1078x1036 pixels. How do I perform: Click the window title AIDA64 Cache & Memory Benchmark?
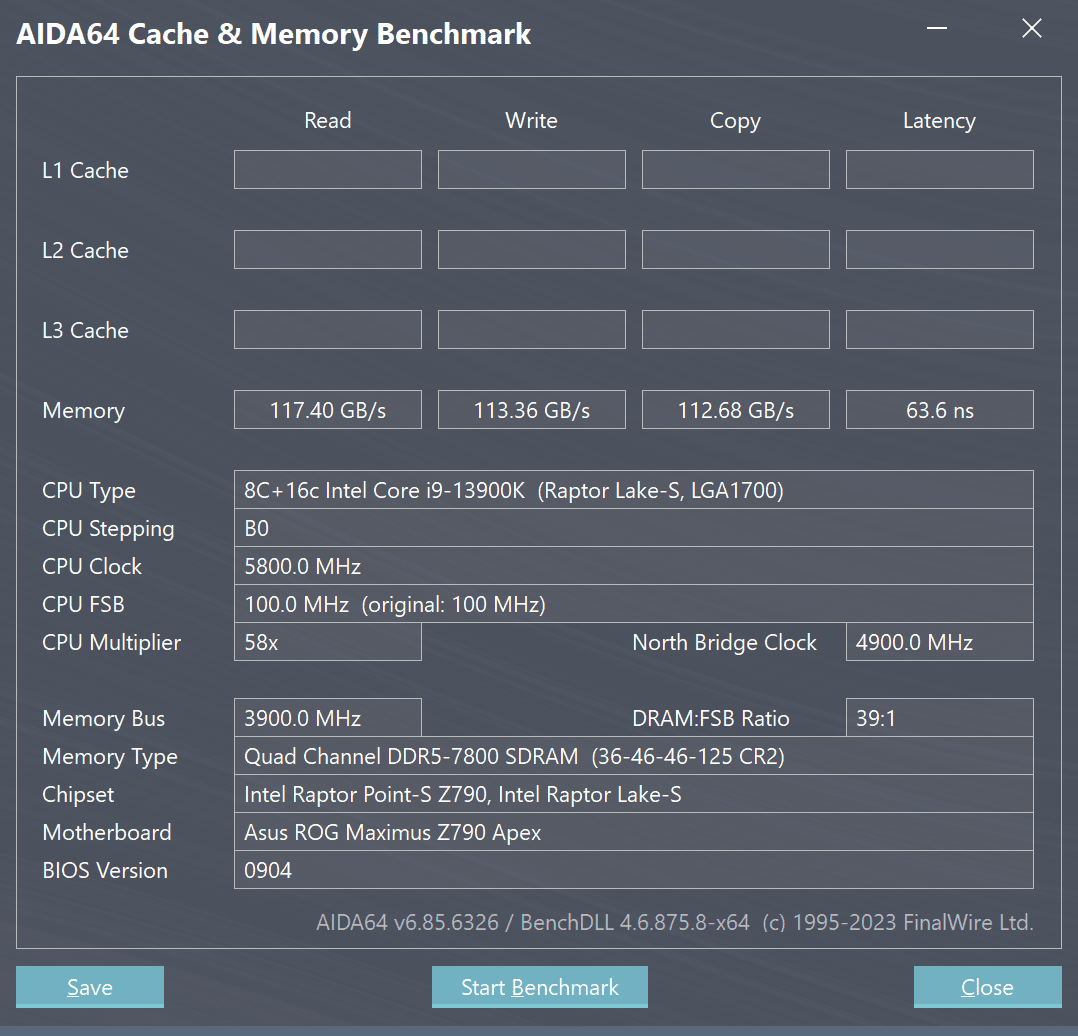pos(274,34)
